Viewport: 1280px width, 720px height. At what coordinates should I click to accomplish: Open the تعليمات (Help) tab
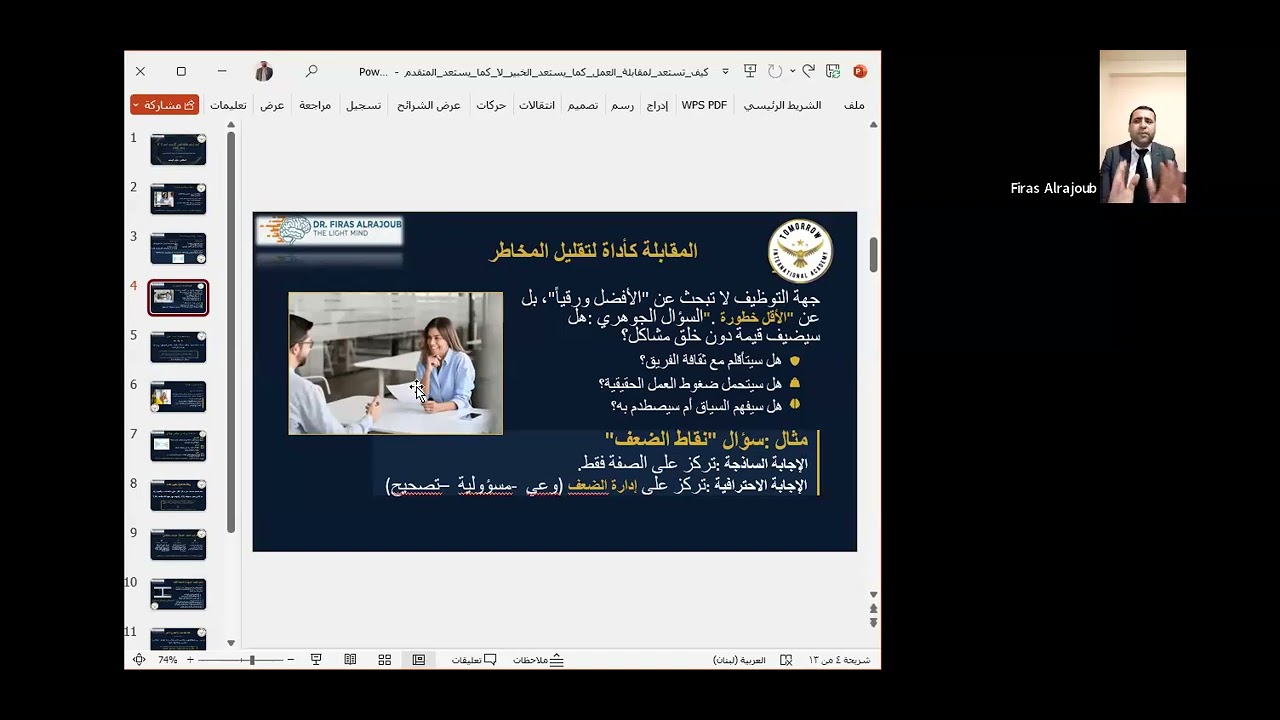pos(228,105)
